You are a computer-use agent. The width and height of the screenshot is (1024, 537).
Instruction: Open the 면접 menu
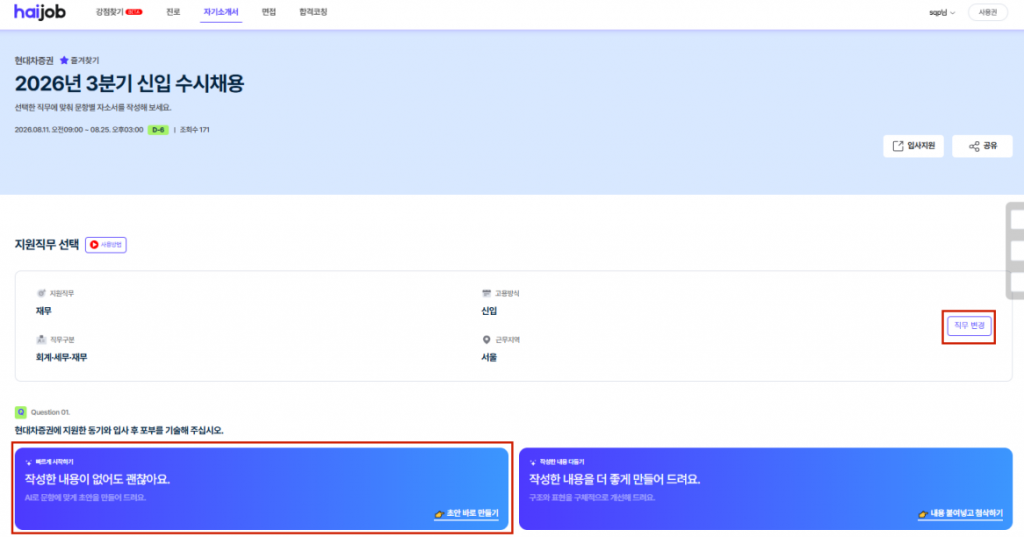[269, 12]
